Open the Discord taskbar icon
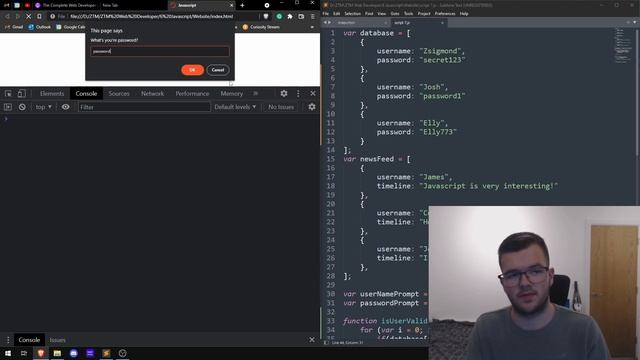The image size is (640, 360). click(x=73, y=353)
